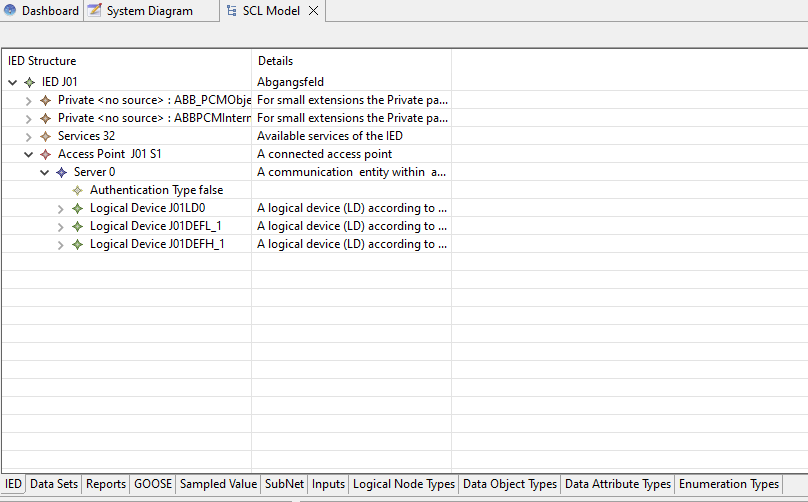Screen dimensions: 808x502
Task: Click the Logical Device J01DEFL_1 icon
Action: 78,226
